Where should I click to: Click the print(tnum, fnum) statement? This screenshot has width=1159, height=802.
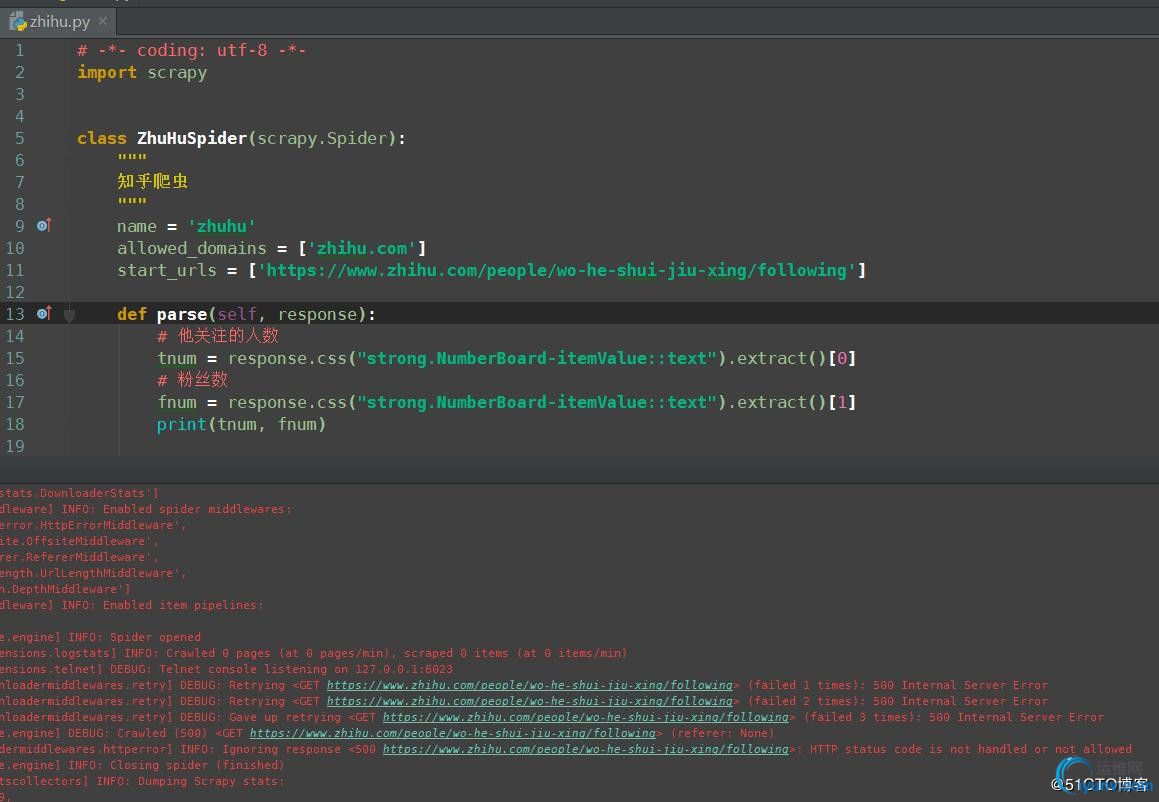click(241, 424)
